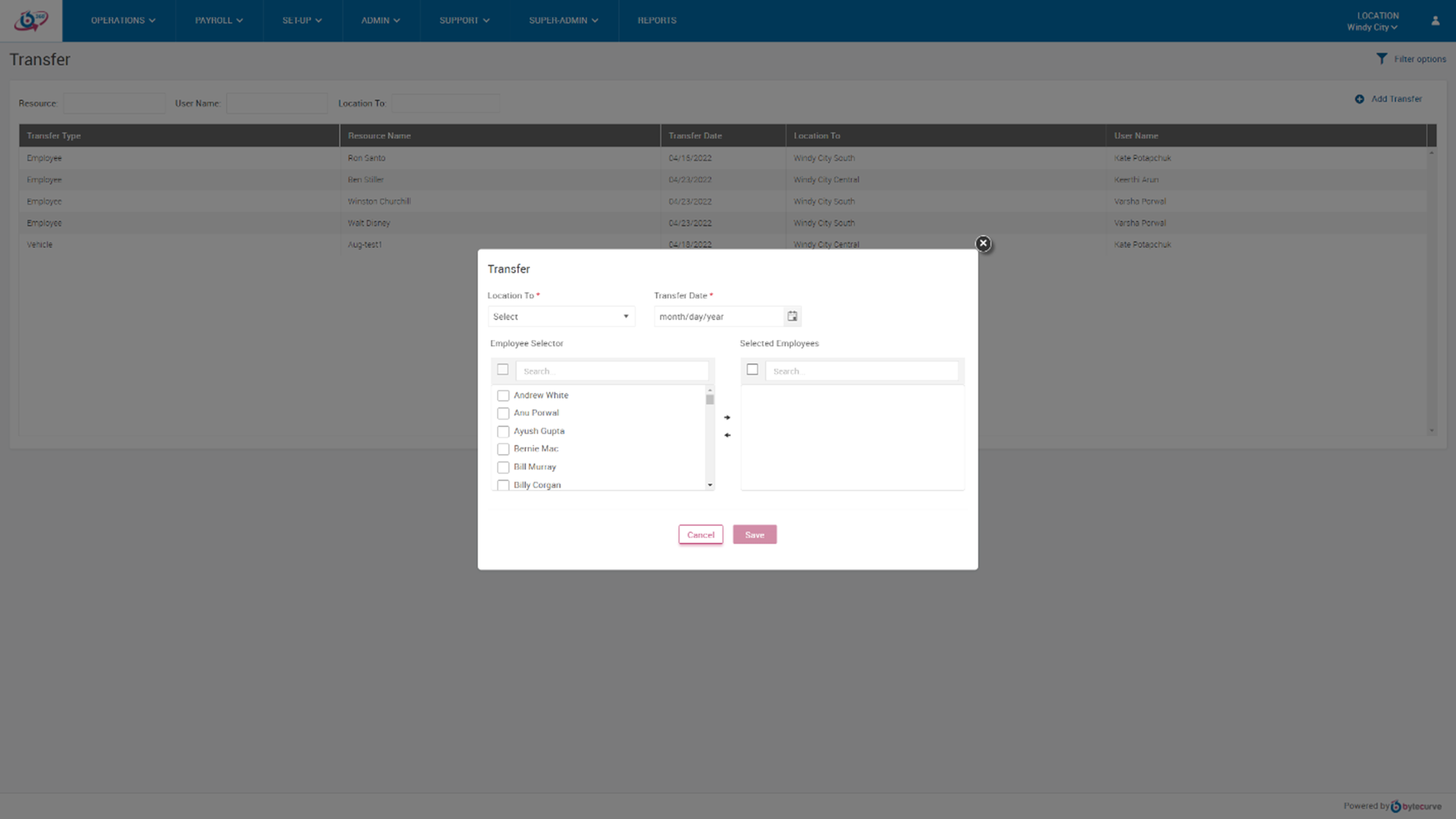Expand the Windy City location dropdown
This screenshot has width=1456, height=819.
pyautogui.click(x=1372, y=27)
